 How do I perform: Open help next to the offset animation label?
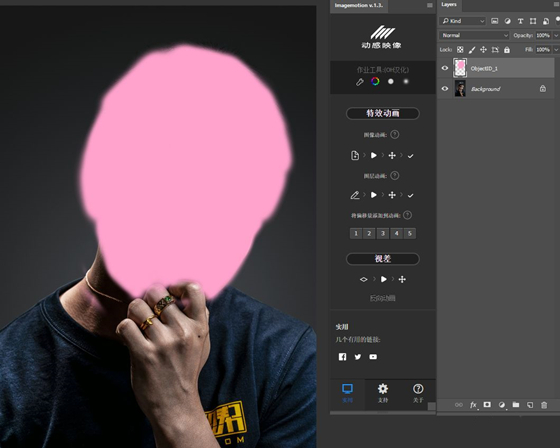pos(407,215)
